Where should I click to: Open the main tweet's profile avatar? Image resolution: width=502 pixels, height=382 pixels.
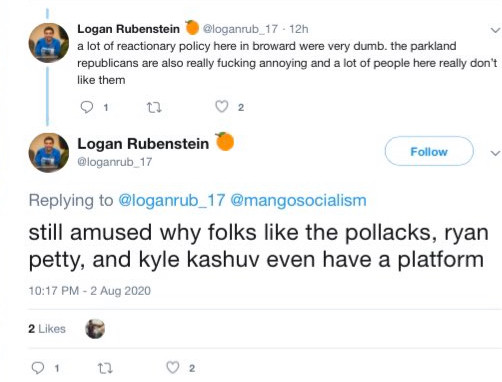pyautogui.click(x=49, y=152)
